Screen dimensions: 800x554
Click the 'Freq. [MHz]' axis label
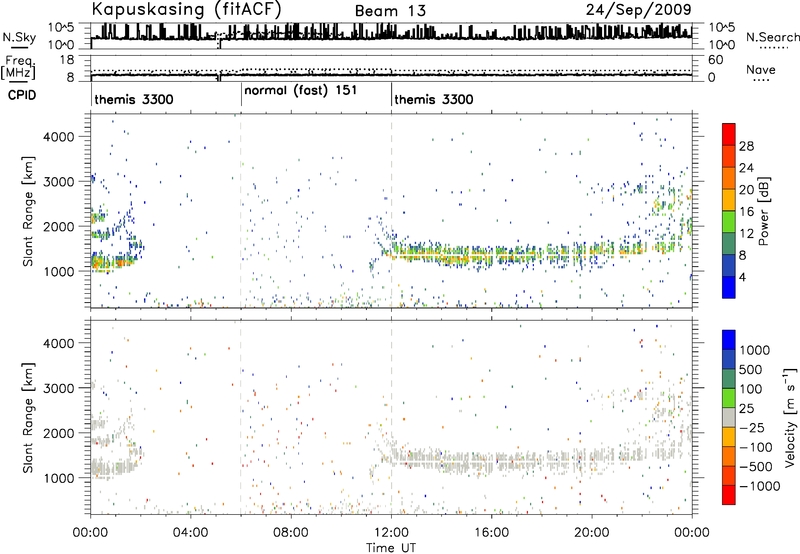[18, 67]
